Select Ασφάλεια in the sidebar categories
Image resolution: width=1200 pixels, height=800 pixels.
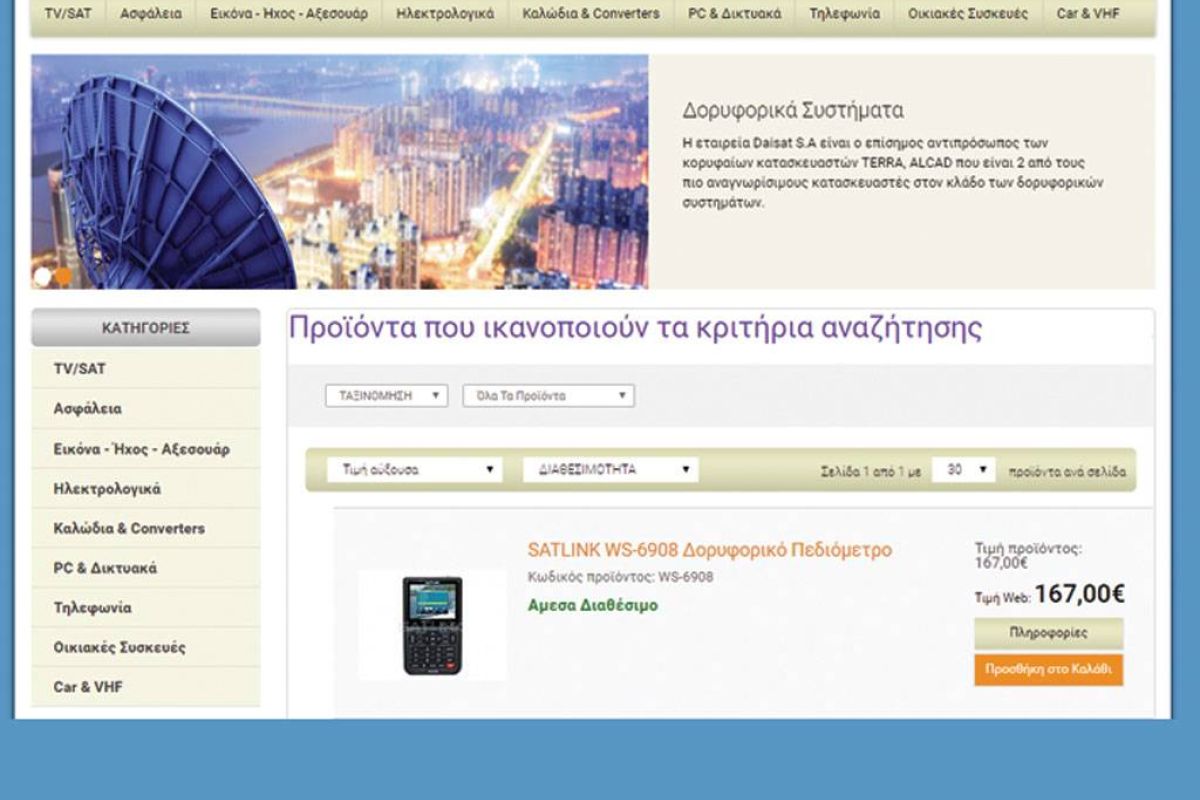click(x=88, y=409)
